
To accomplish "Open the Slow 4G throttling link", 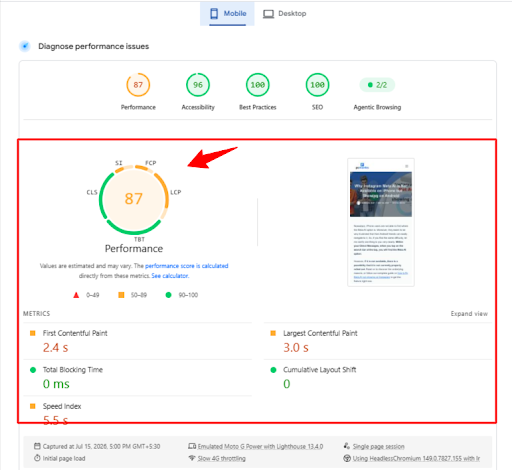I will tap(222, 458).
